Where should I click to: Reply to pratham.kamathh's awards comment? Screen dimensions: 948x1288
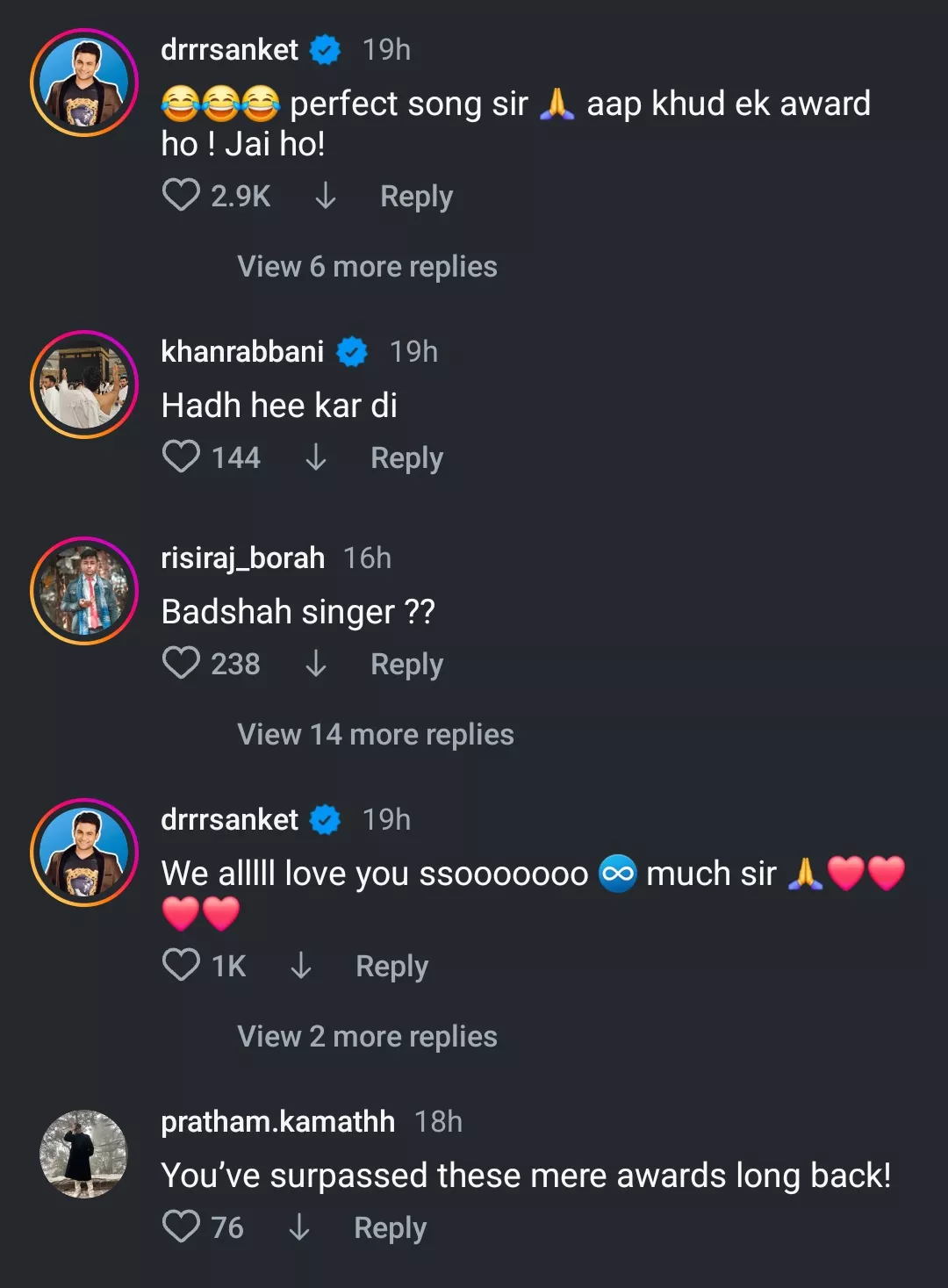390,1227
